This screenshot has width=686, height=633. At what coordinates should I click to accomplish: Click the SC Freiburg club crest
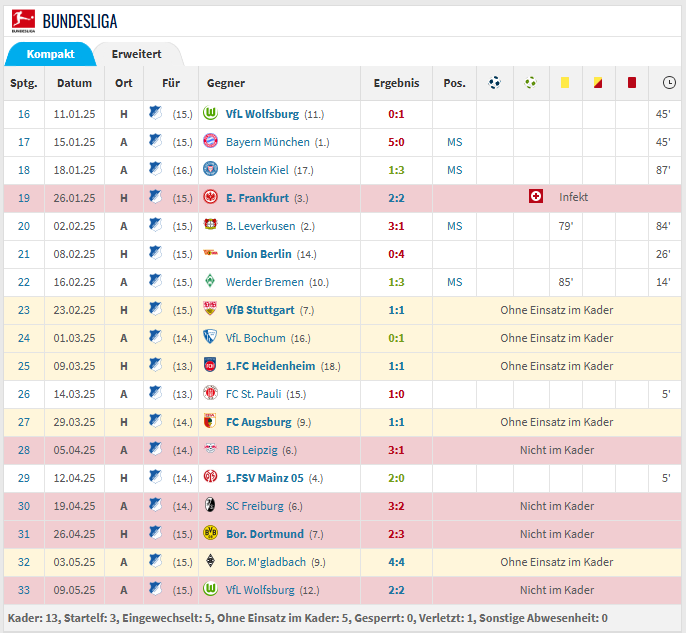coord(210,505)
